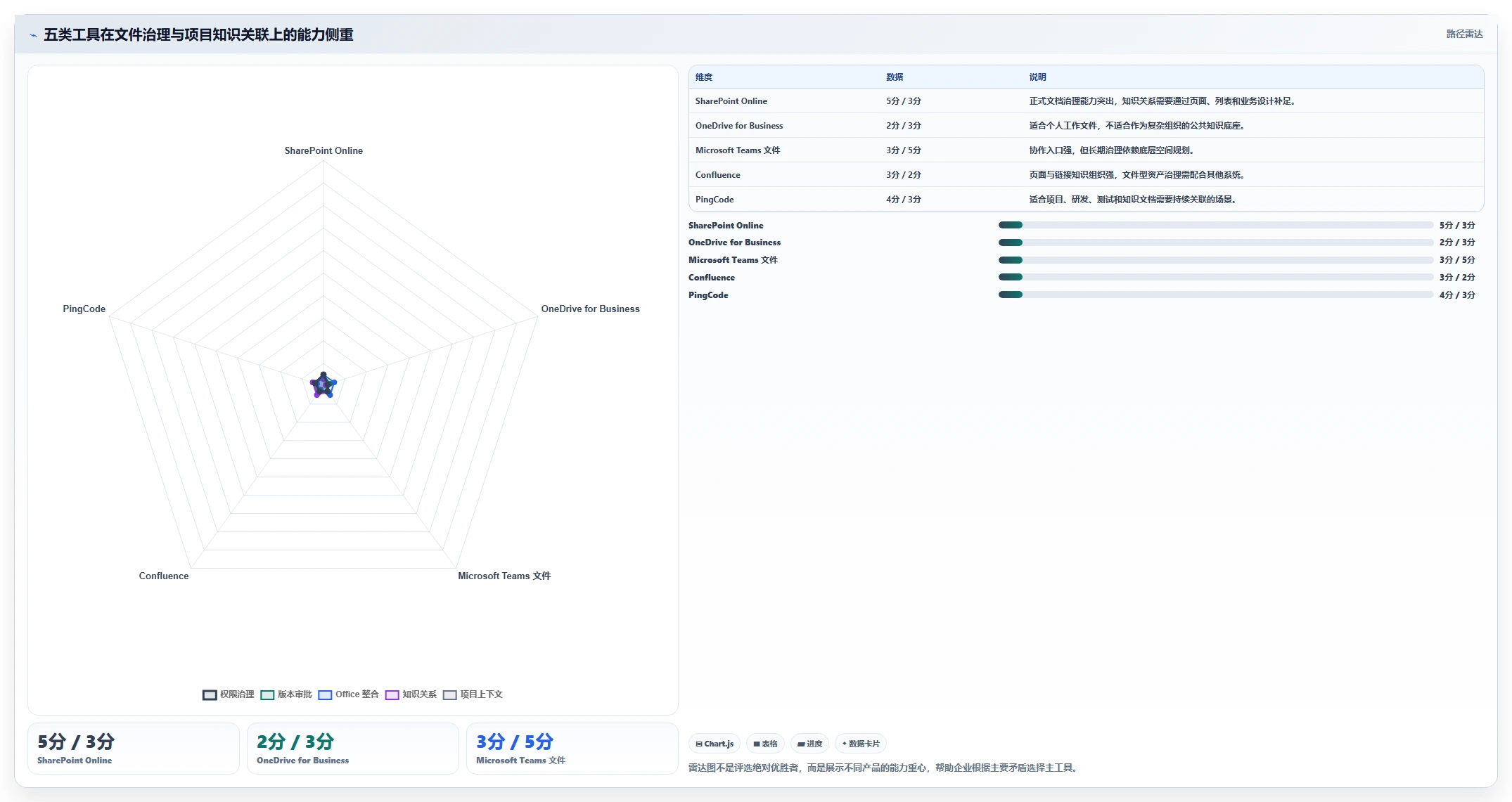Click the description starting with 页面与链接知识组织强

pyautogui.click(x=1139, y=175)
